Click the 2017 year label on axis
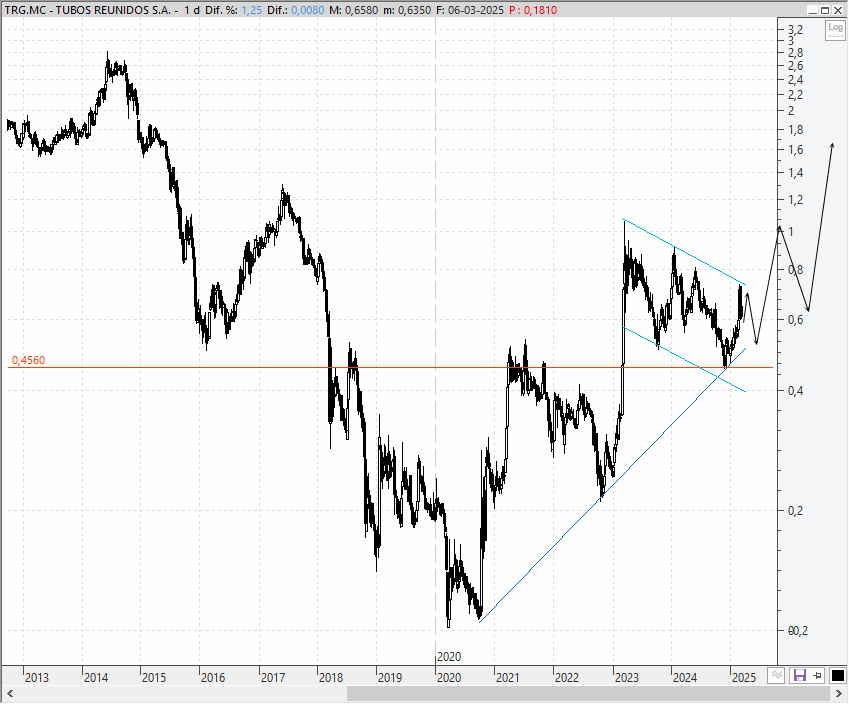 [272, 677]
